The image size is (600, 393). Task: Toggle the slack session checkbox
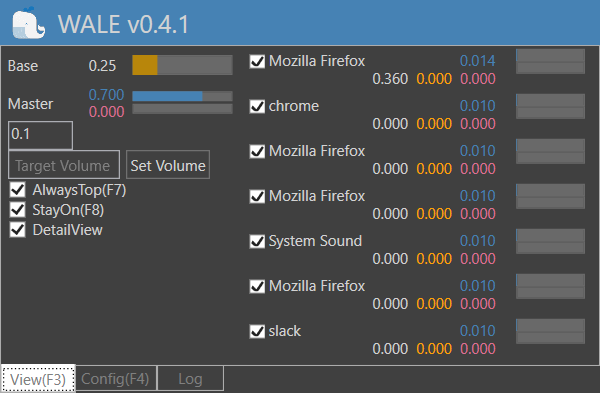pos(257,331)
